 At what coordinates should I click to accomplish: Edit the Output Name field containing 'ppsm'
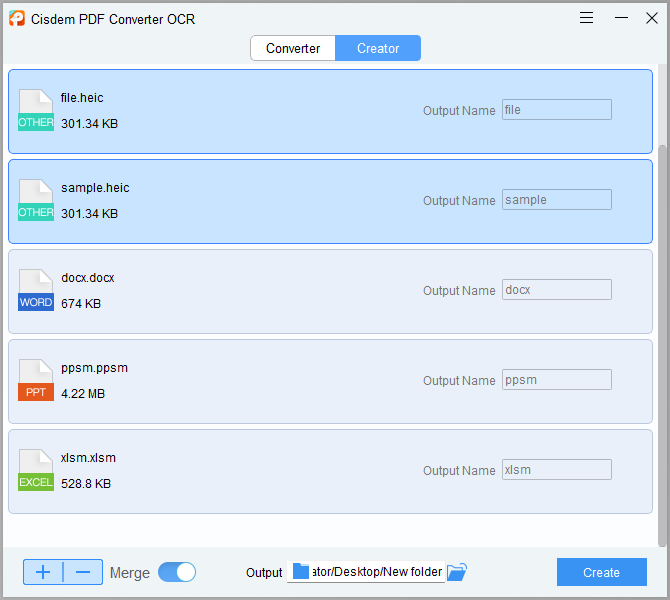coord(557,379)
